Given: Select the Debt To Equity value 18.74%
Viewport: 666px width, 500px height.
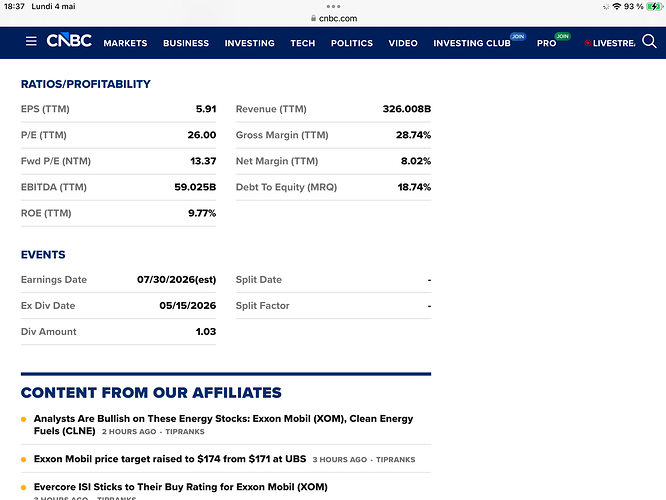Looking at the screenshot, I should 414,187.
